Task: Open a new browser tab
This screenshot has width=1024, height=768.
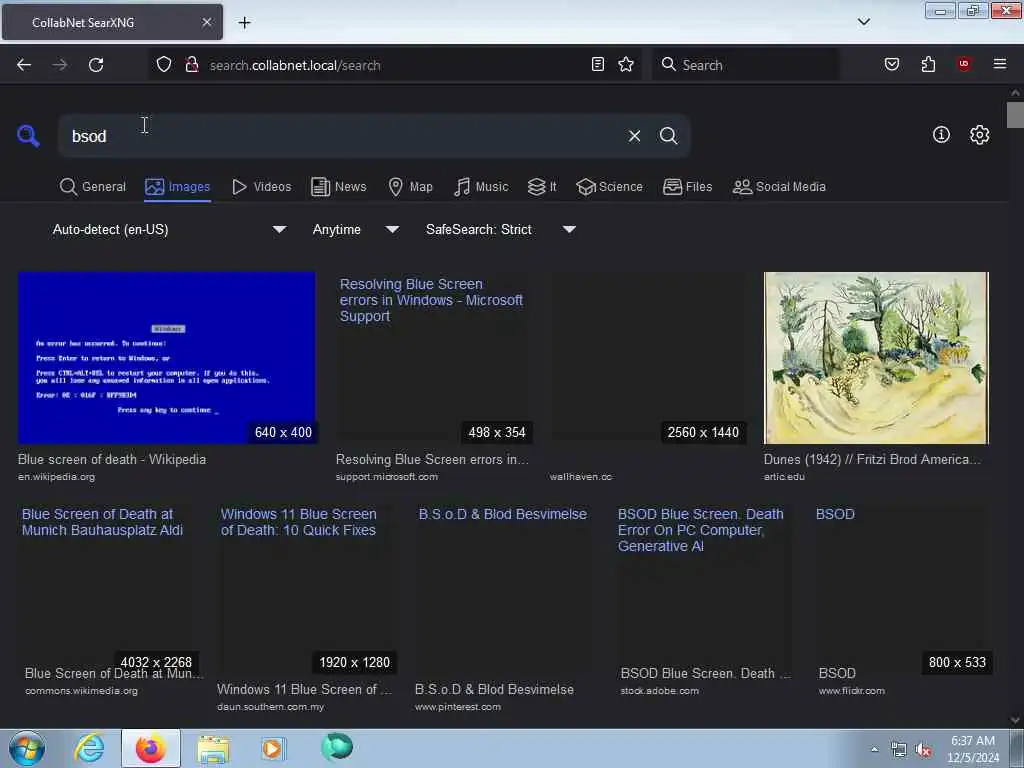Action: coord(244,23)
